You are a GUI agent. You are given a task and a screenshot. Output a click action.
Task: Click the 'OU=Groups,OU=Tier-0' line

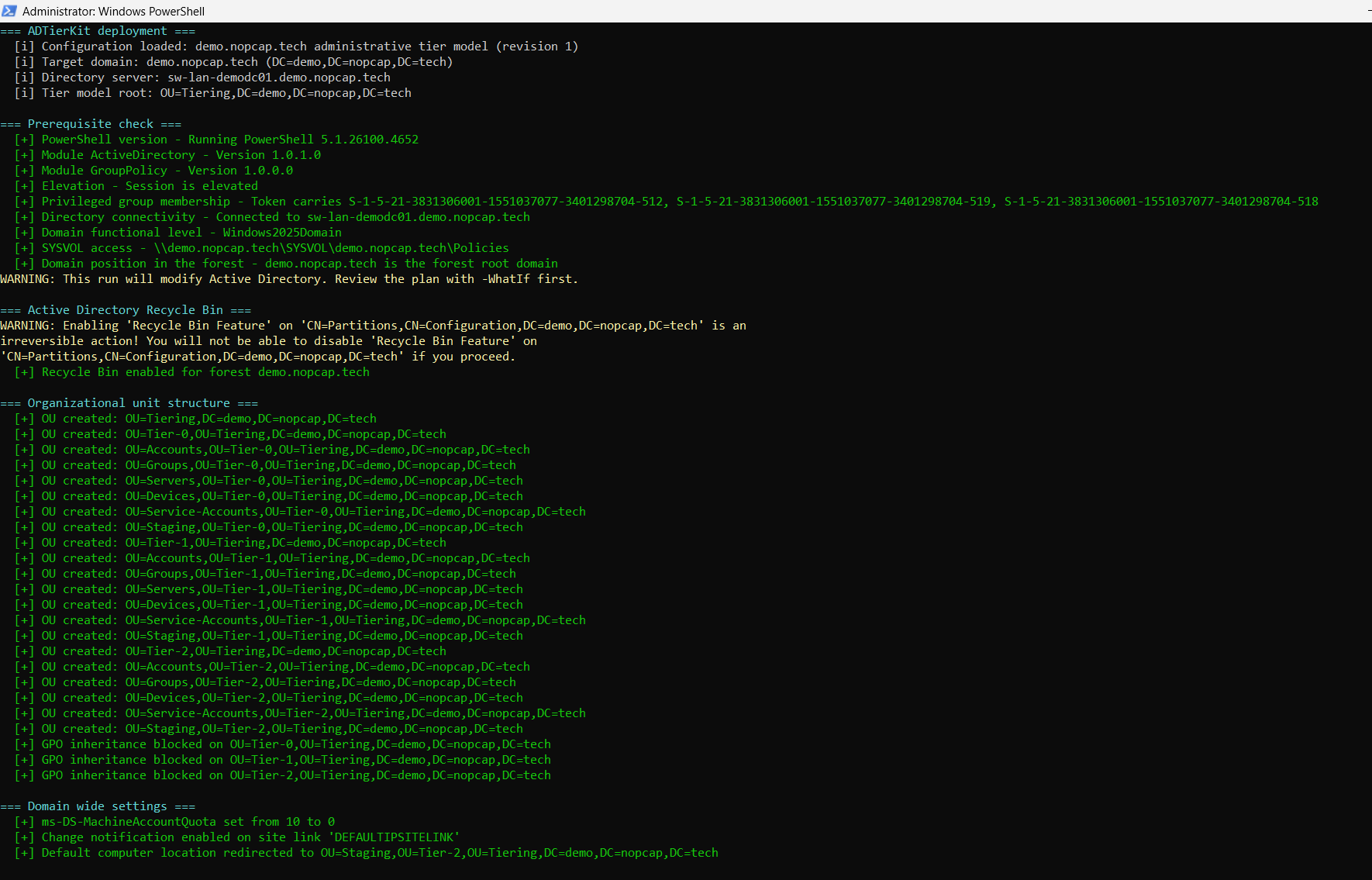click(x=265, y=465)
